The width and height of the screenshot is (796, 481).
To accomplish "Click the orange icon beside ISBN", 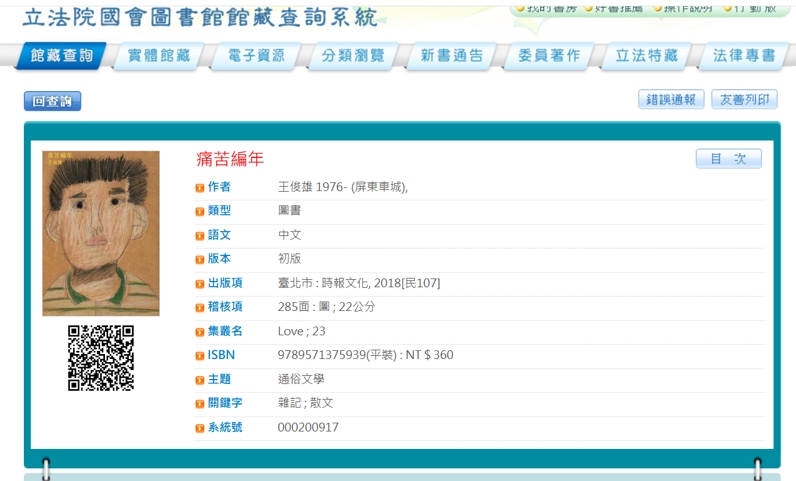I will 200,356.
